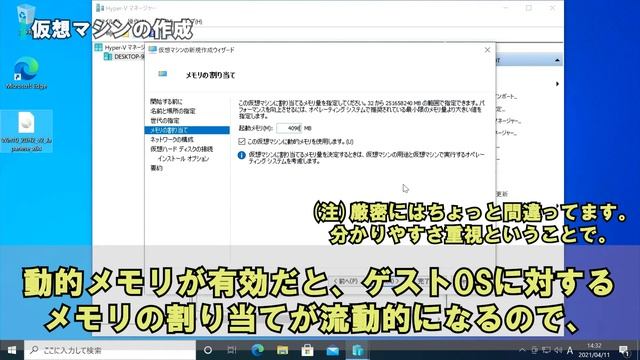Select the 仮想ハード ディスクの接続 wizard step
This screenshot has height=360, width=640.
click(181, 149)
